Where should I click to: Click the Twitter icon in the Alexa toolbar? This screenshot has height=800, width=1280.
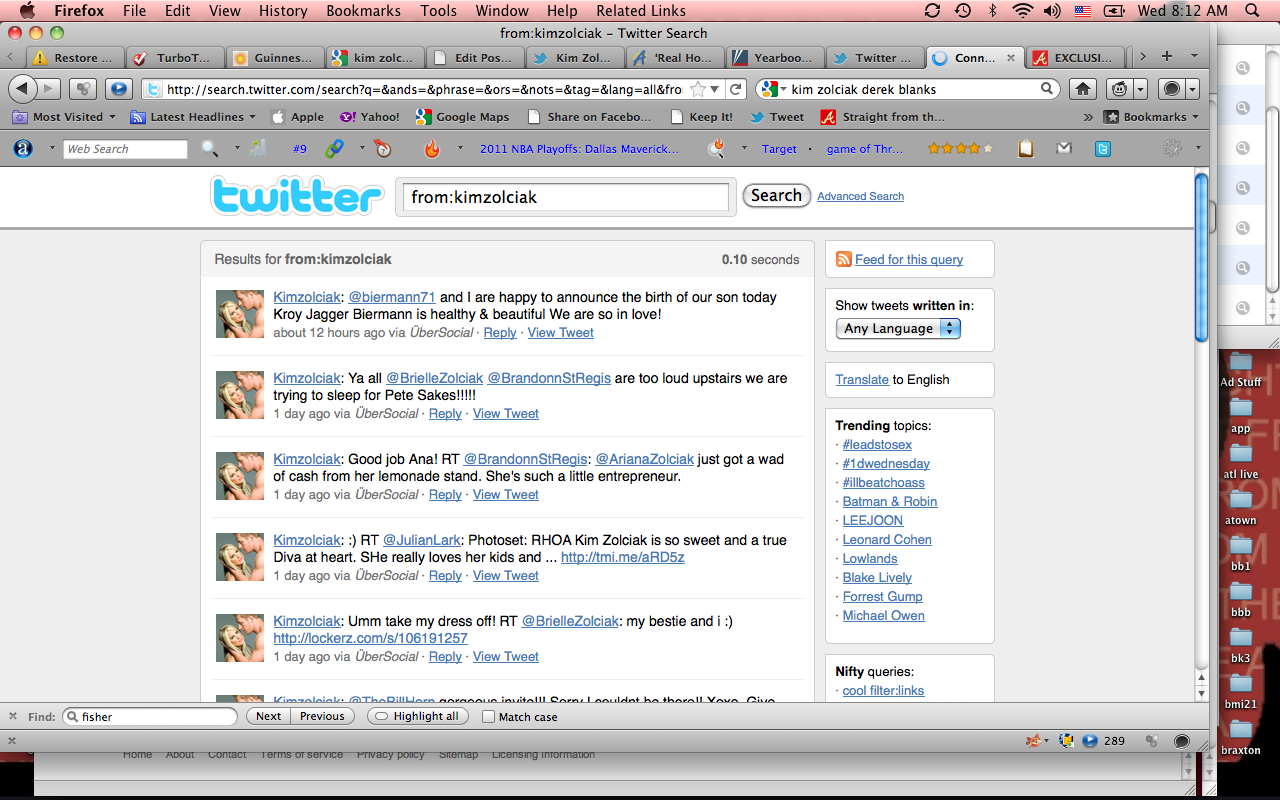click(x=1102, y=149)
